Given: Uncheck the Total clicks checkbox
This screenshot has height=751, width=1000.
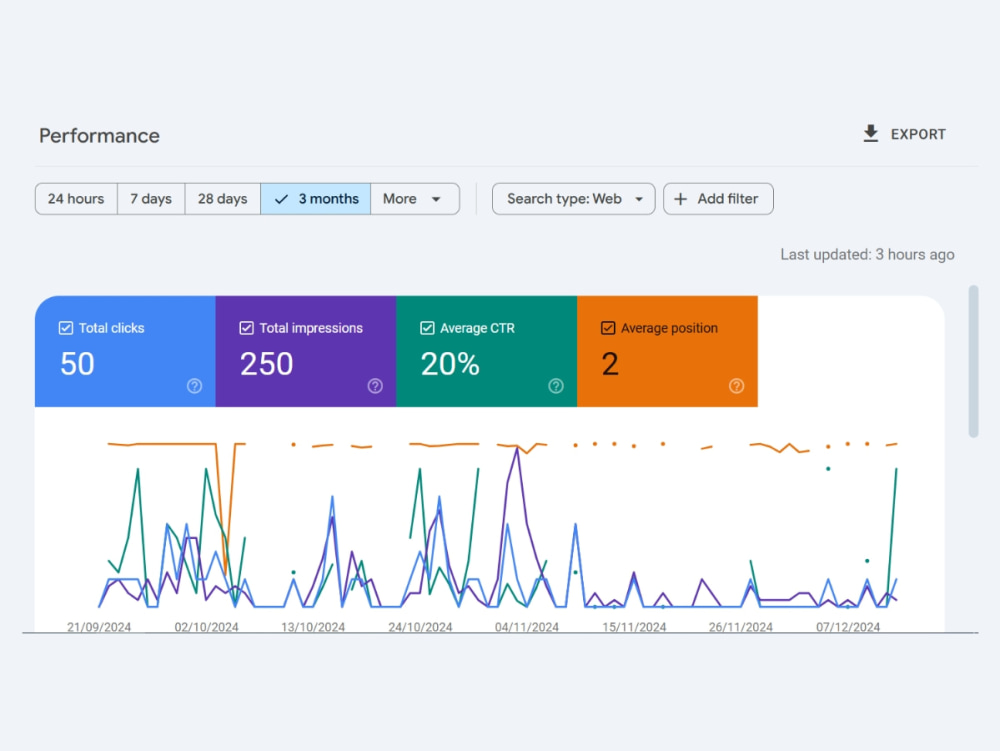Looking at the screenshot, I should point(66,328).
